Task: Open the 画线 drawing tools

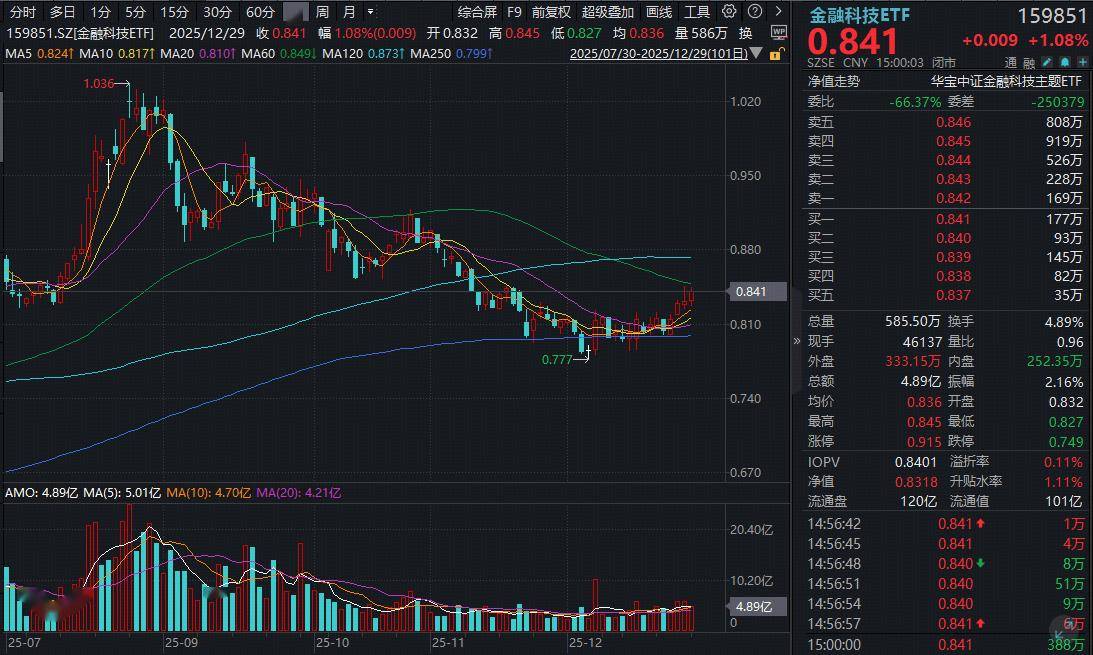Action: point(659,12)
